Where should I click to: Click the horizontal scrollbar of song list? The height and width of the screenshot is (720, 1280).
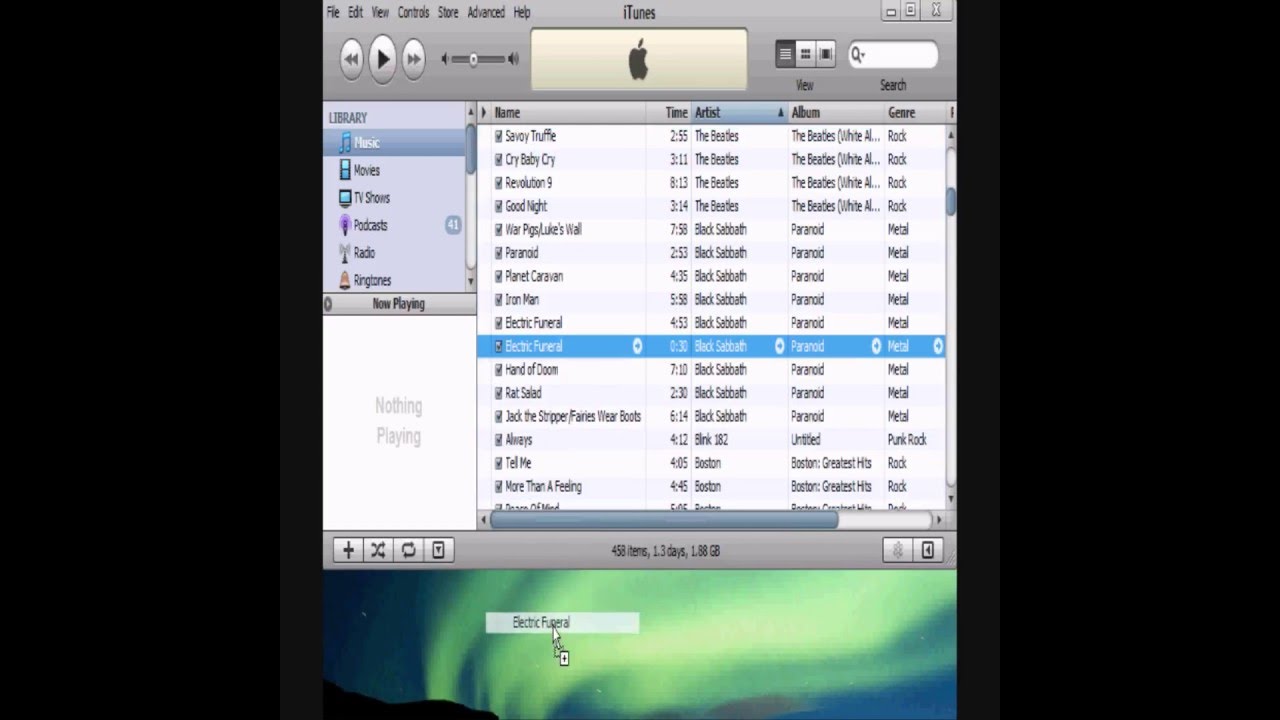point(663,520)
